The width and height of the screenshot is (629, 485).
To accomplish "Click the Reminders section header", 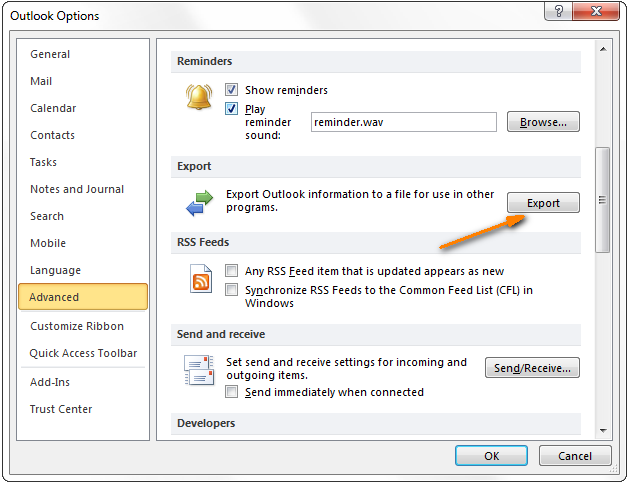I will pos(376,61).
